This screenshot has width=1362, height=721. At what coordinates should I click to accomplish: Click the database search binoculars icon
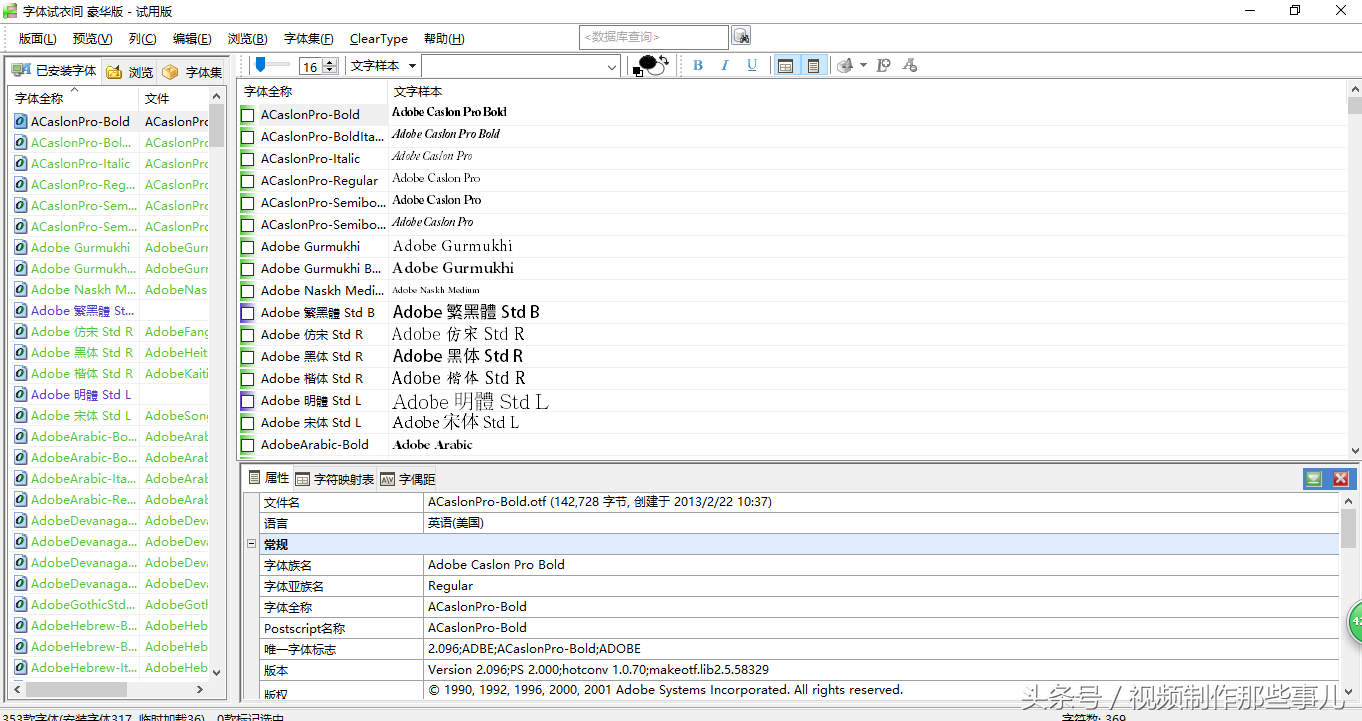pos(741,37)
